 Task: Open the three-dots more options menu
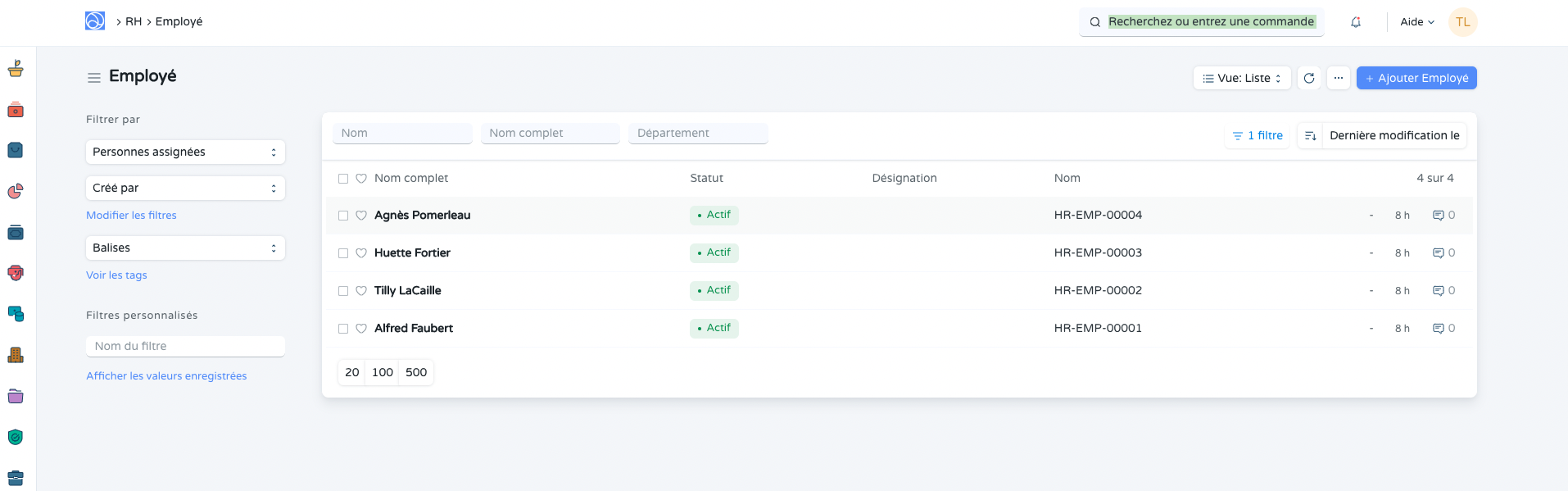pyautogui.click(x=1338, y=78)
